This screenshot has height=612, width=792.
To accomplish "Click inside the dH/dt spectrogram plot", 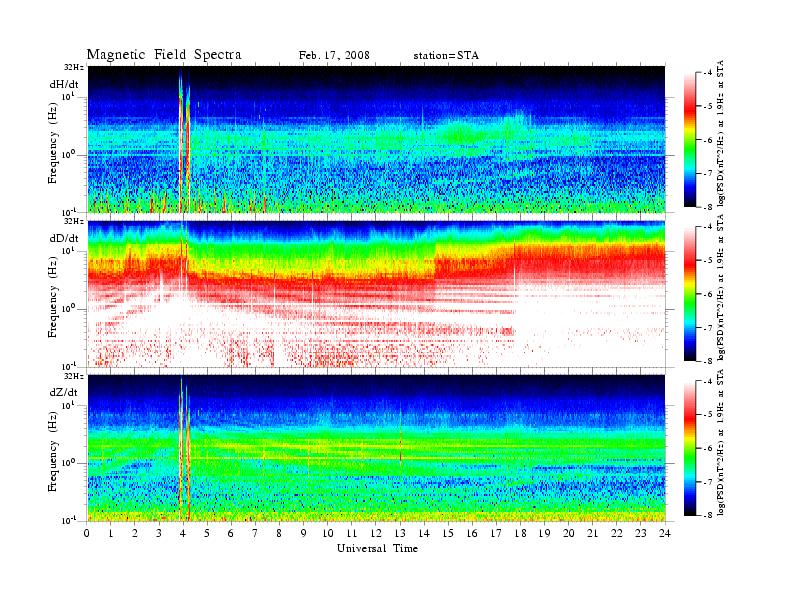I will (x=376, y=139).
